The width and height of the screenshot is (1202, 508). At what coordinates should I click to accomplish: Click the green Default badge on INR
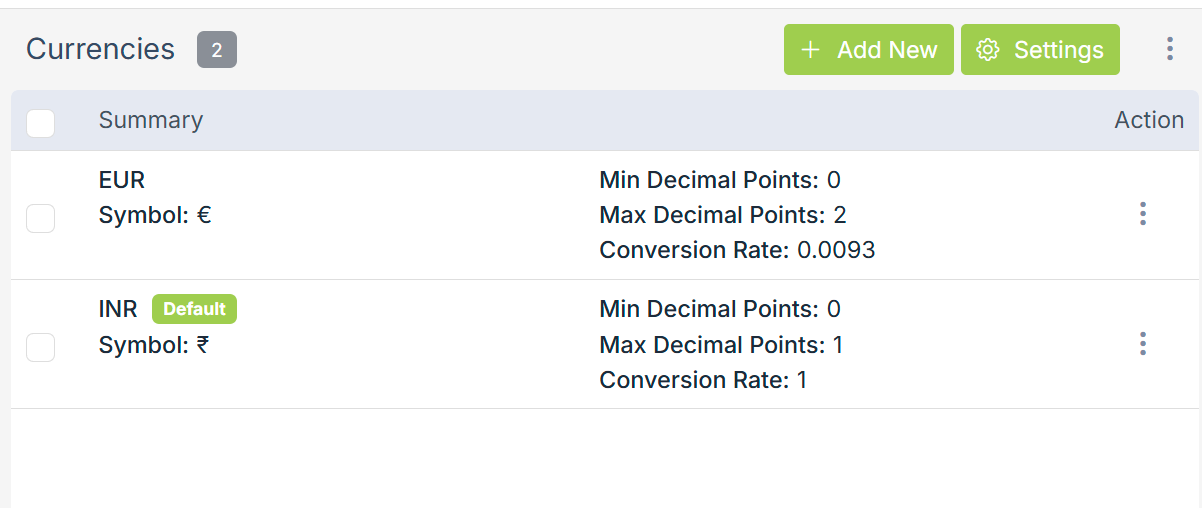[x=194, y=309]
